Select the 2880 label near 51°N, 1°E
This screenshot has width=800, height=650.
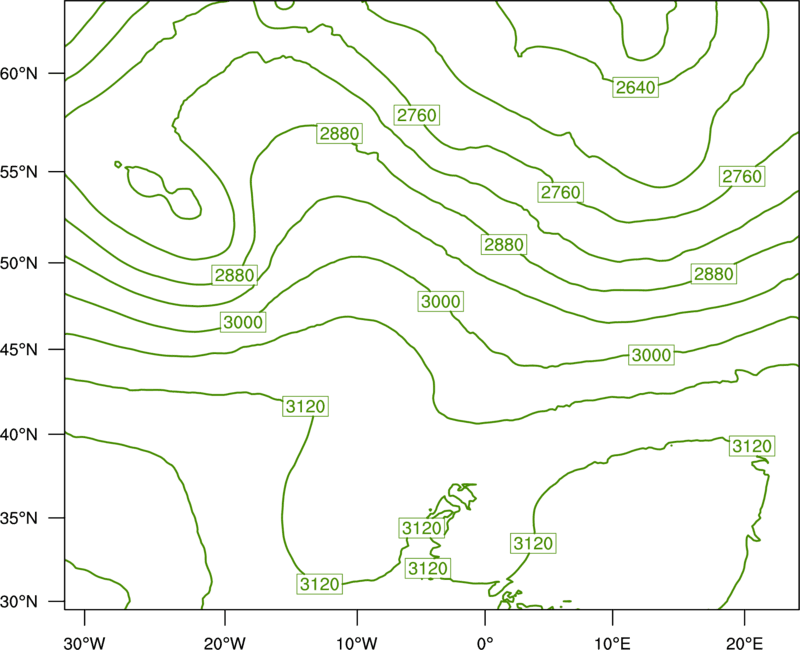[x=504, y=244]
